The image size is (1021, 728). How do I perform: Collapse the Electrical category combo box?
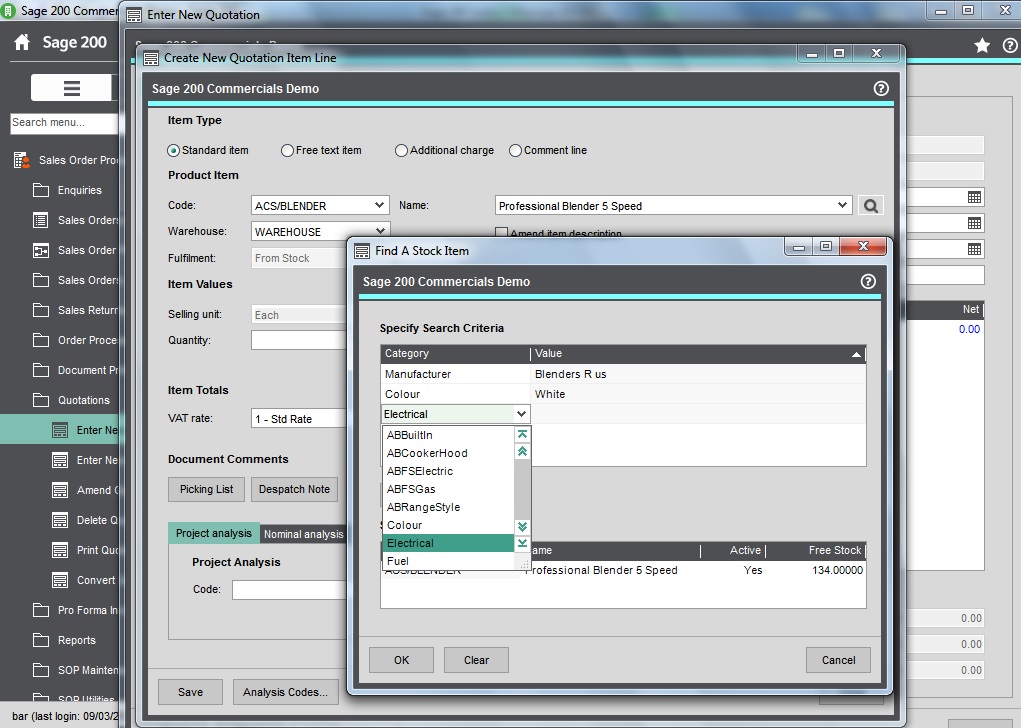[521, 413]
